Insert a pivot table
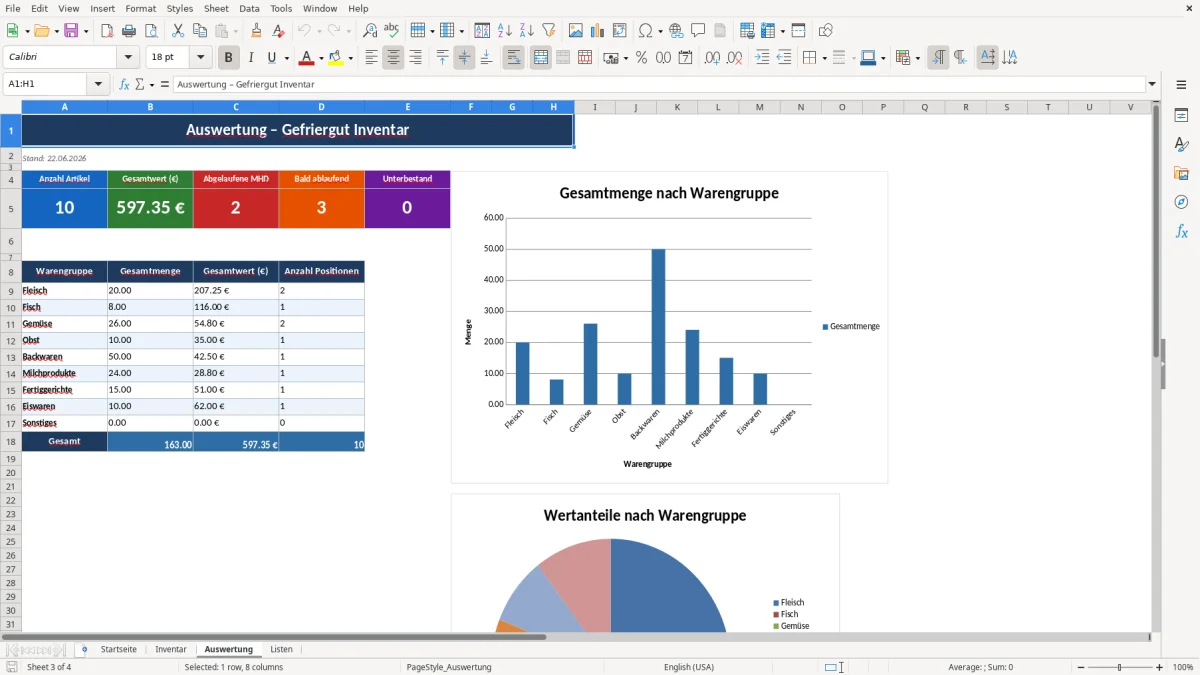This screenshot has width=1200, height=675. coord(620,31)
